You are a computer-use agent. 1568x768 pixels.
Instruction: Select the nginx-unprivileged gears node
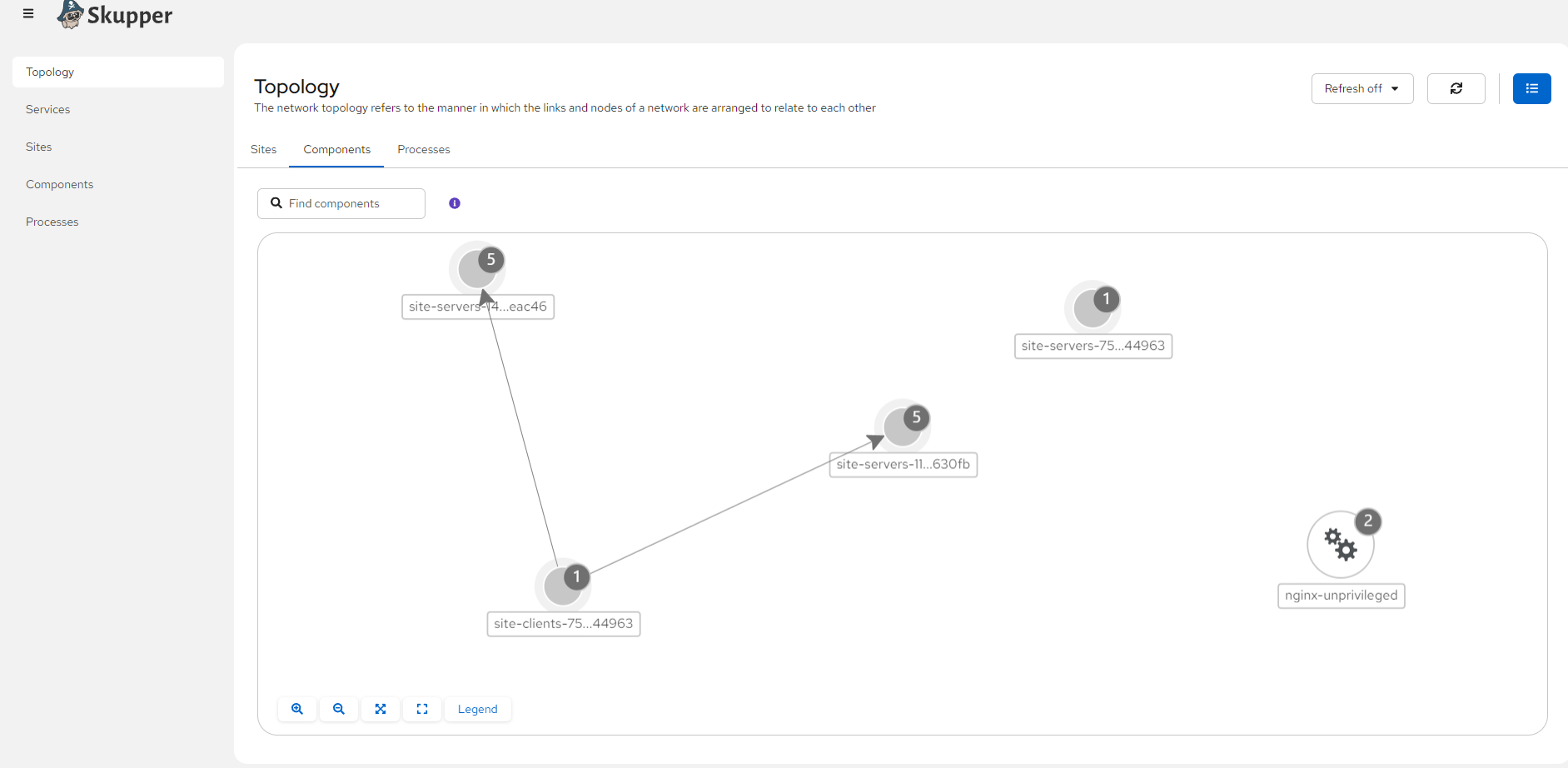[1341, 545]
